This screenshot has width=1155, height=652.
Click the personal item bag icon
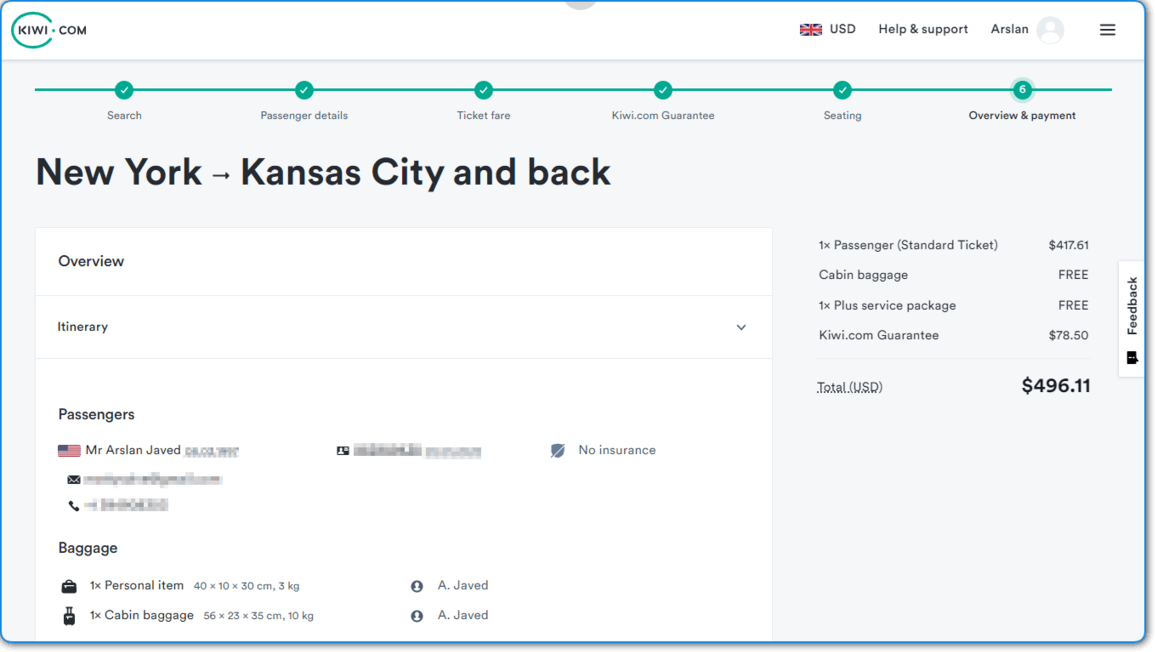(x=69, y=586)
